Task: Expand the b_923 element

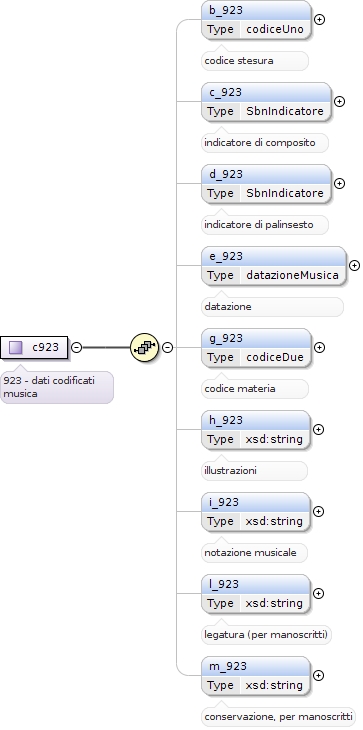Action: click(x=319, y=19)
